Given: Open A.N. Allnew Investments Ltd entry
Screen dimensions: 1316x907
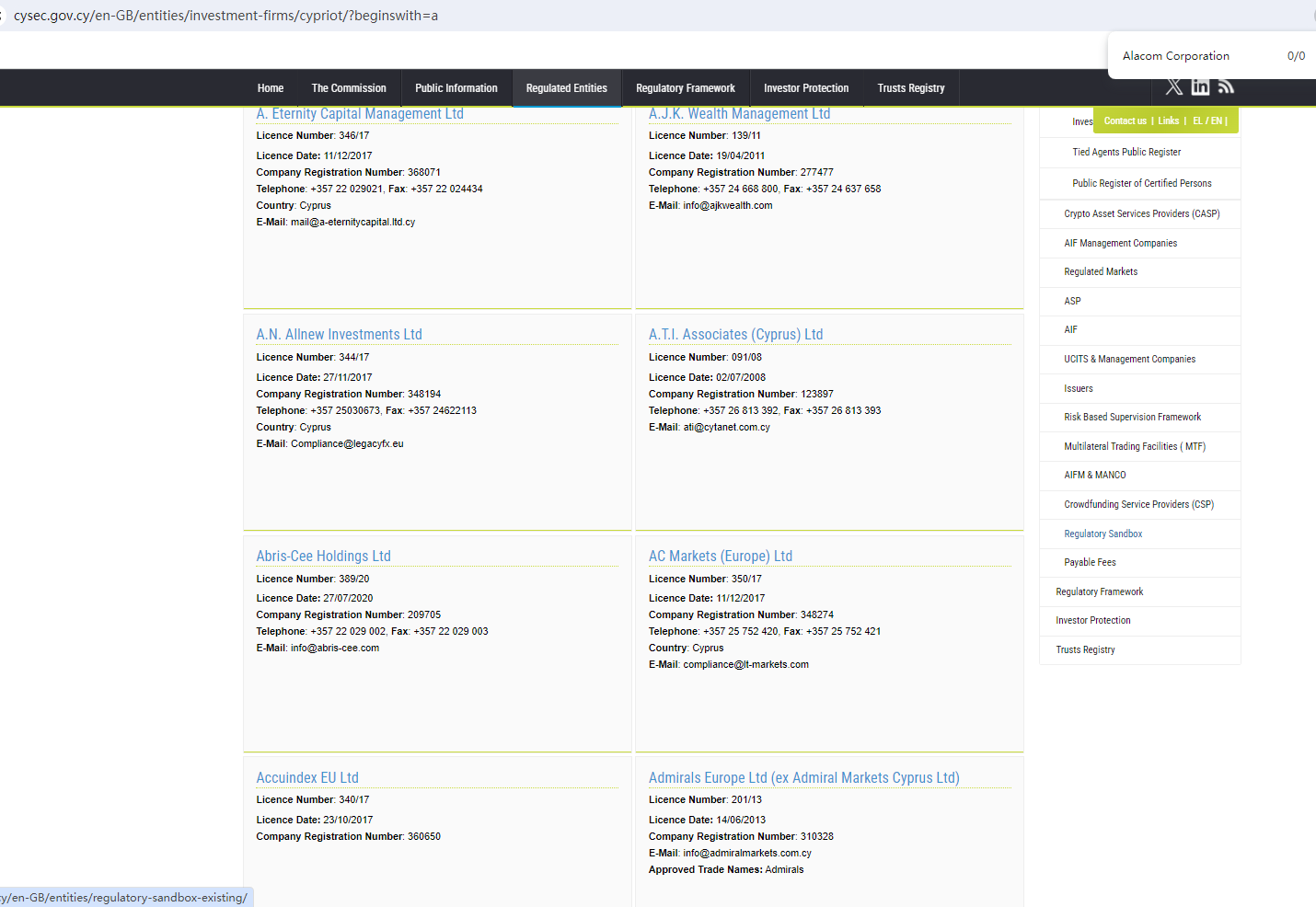Looking at the screenshot, I should [339, 334].
